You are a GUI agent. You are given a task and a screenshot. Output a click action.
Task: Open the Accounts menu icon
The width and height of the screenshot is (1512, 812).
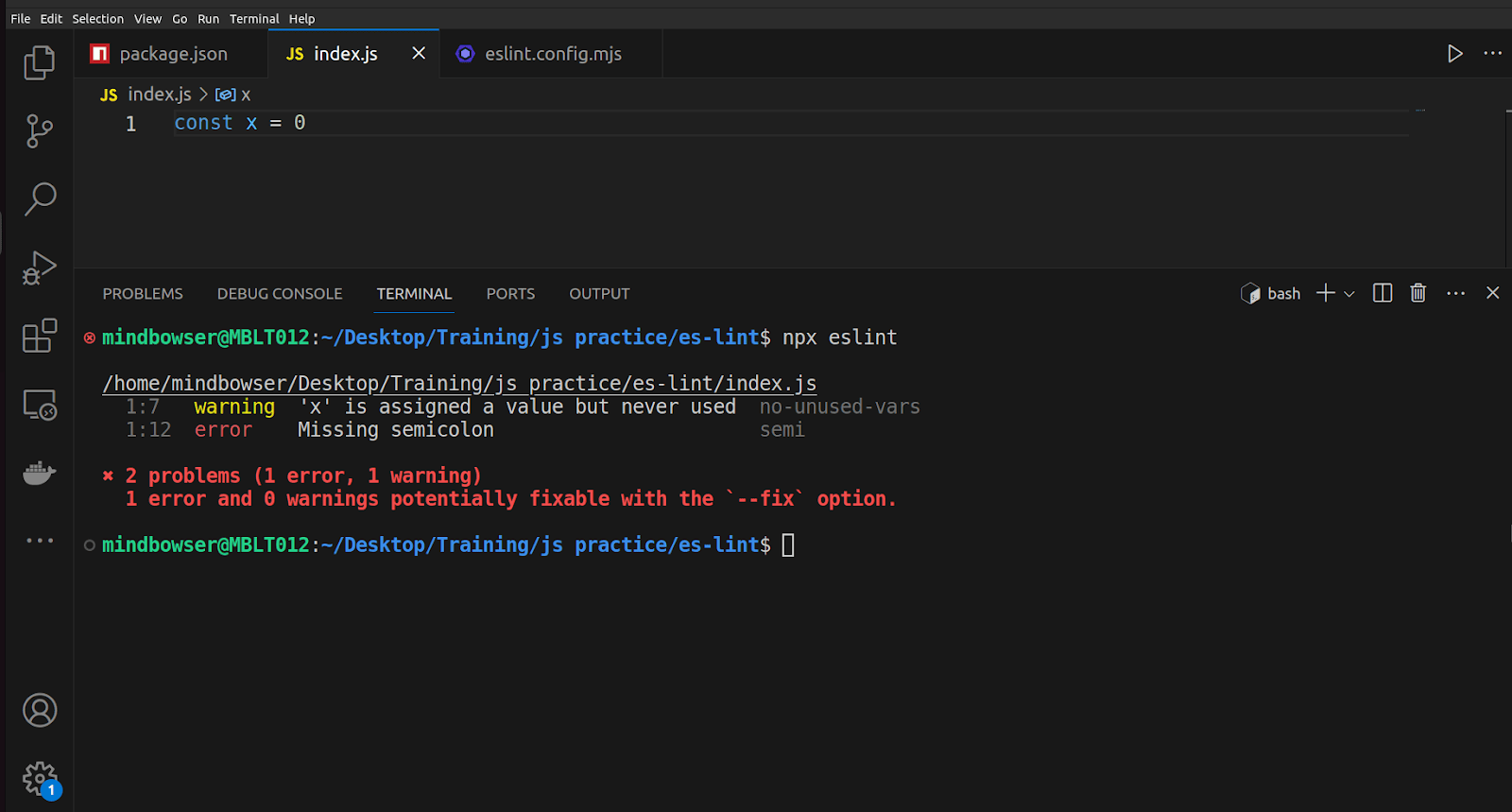pos(39,710)
